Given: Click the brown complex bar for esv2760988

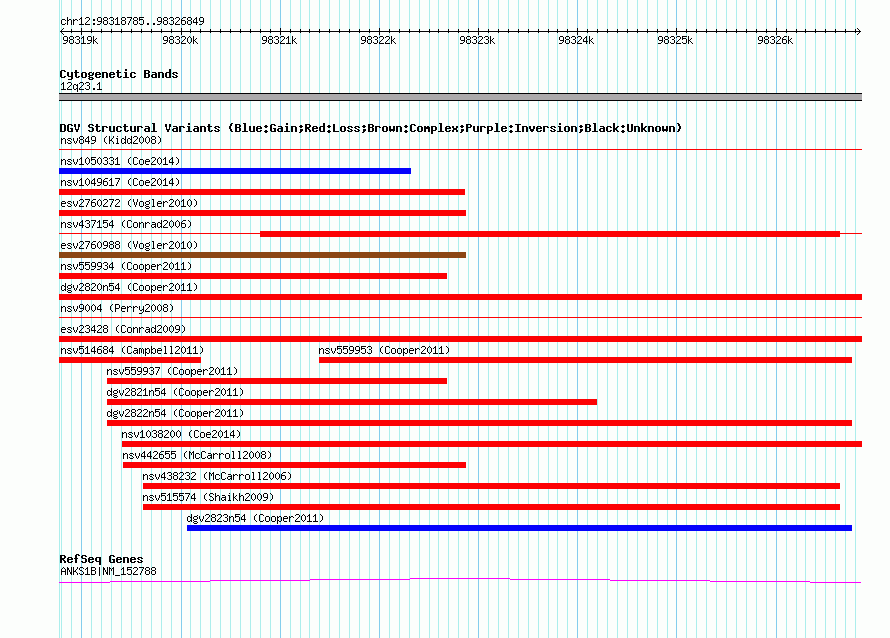Looking at the screenshot, I should point(262,255).
